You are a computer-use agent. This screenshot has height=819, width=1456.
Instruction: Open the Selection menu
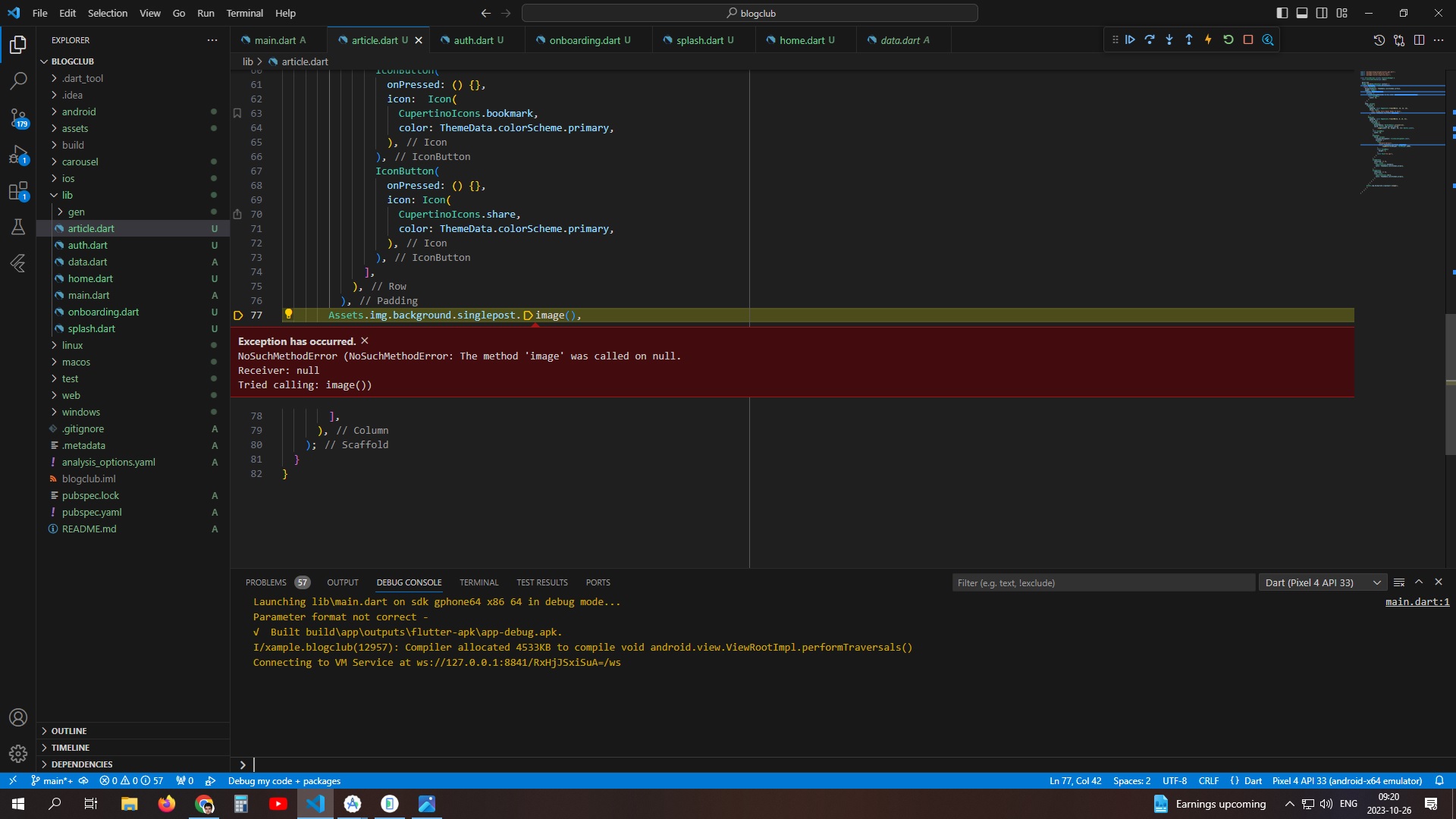click(x=108, y=13)
